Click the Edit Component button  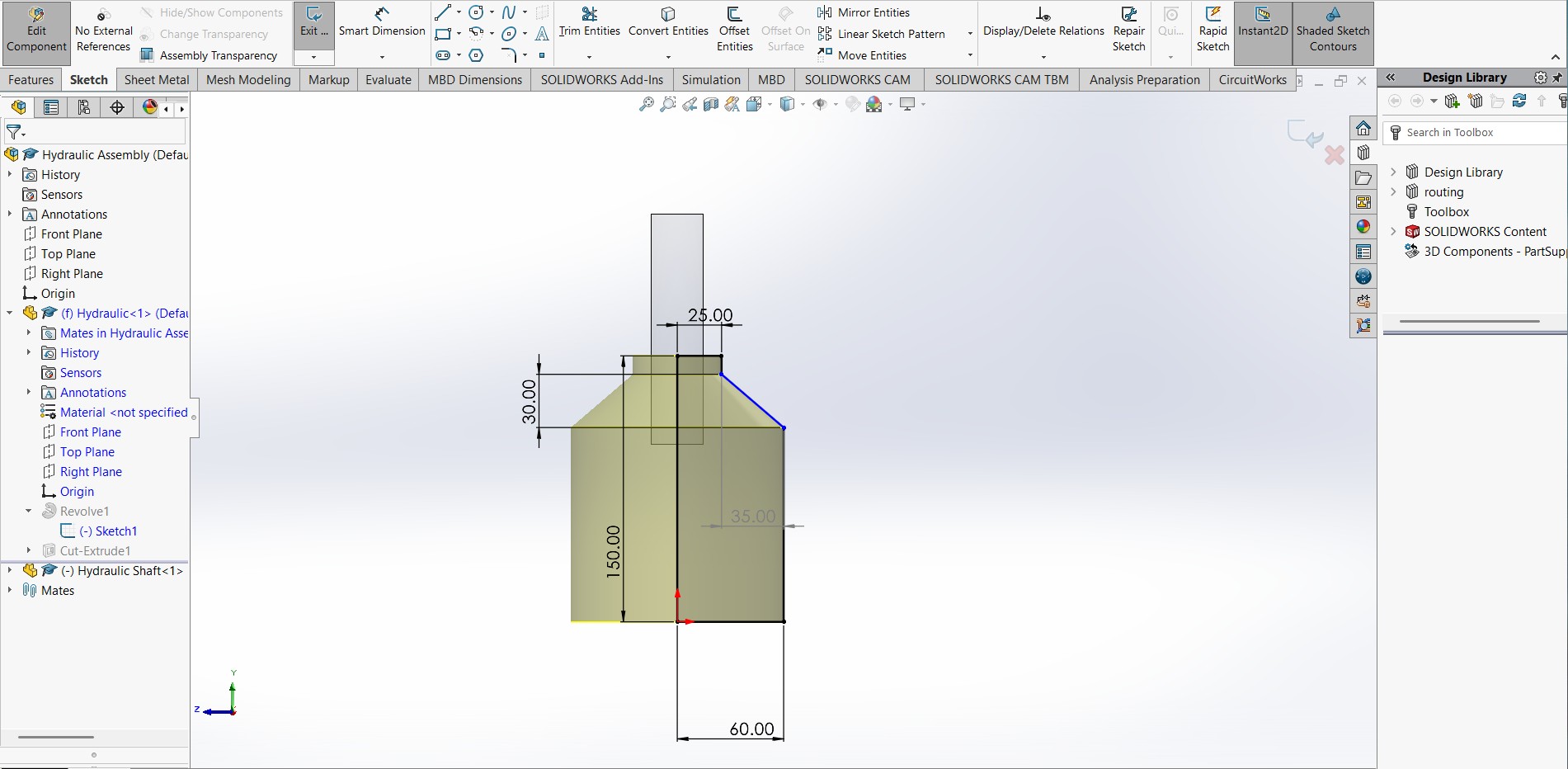coord(35,33)
